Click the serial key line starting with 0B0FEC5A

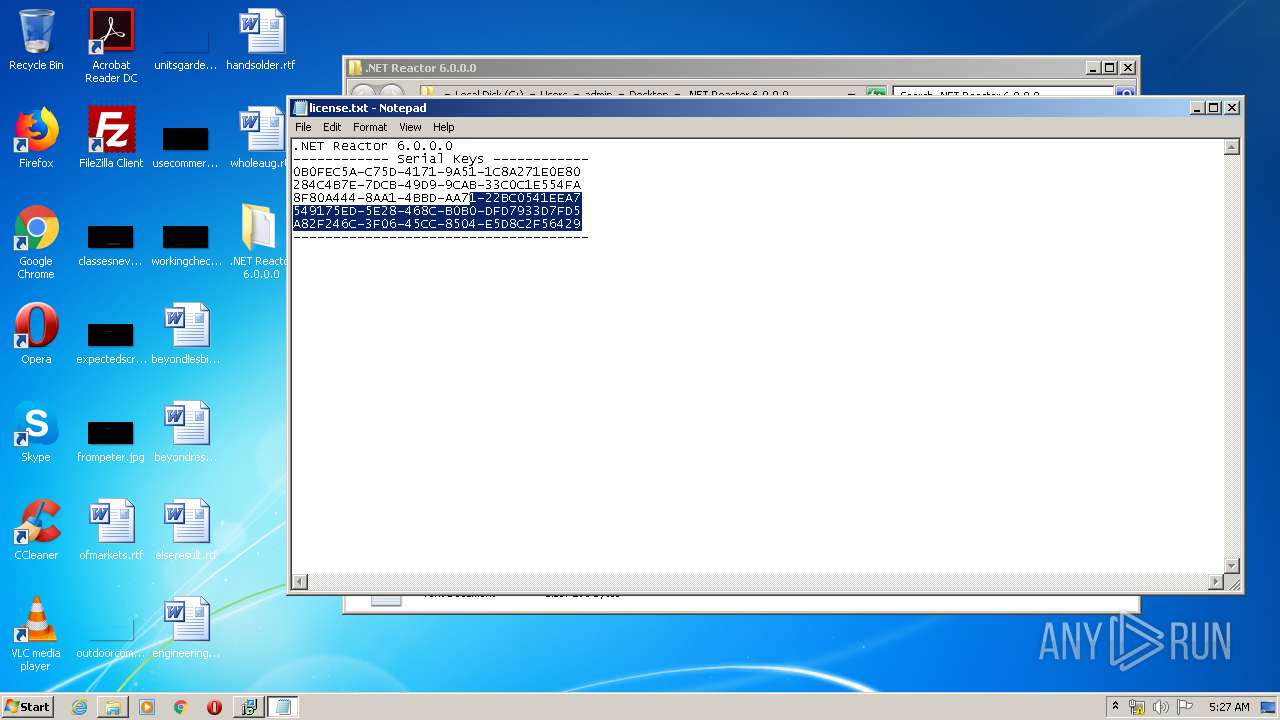coord(437,172)
